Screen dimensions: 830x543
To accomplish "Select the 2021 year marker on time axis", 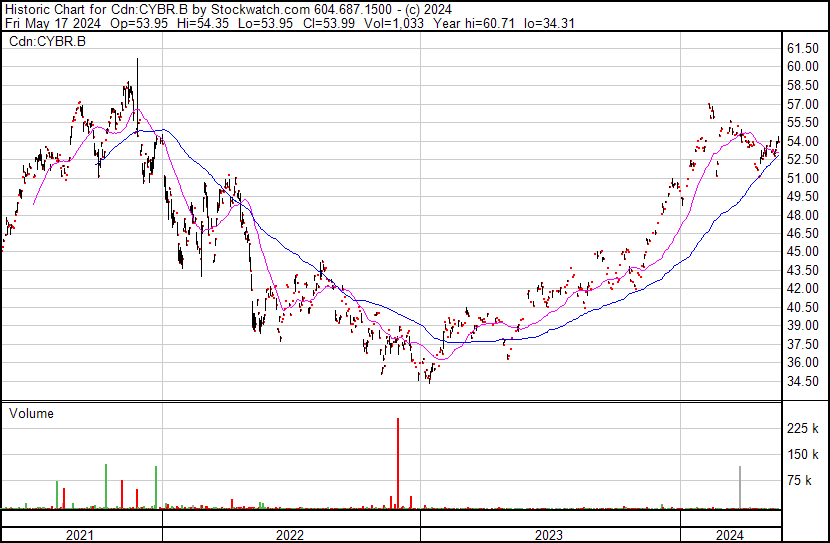I will pos(80,534).
